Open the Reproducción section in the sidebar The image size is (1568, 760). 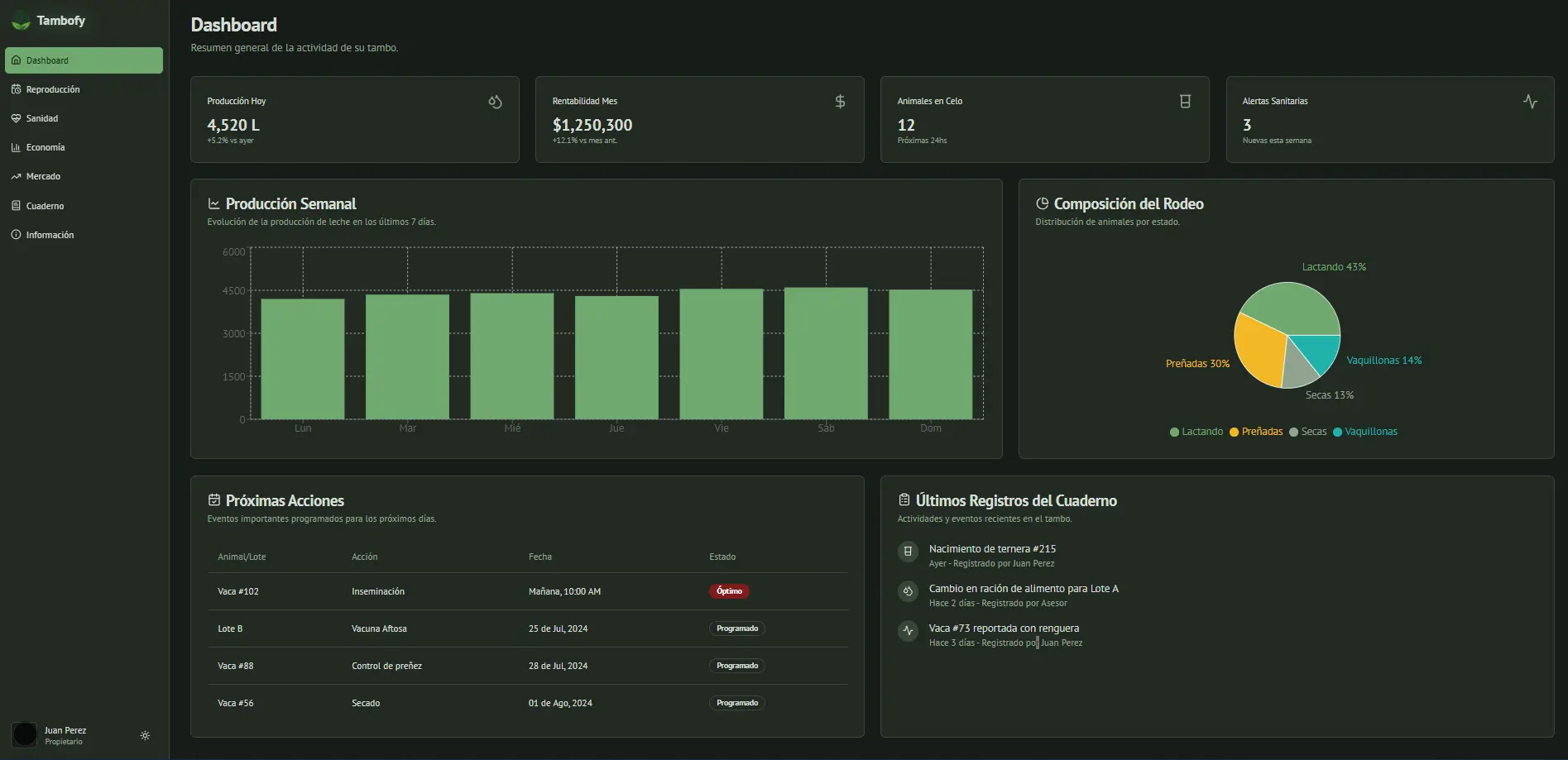pyautogui.click(x=53, y=89)
